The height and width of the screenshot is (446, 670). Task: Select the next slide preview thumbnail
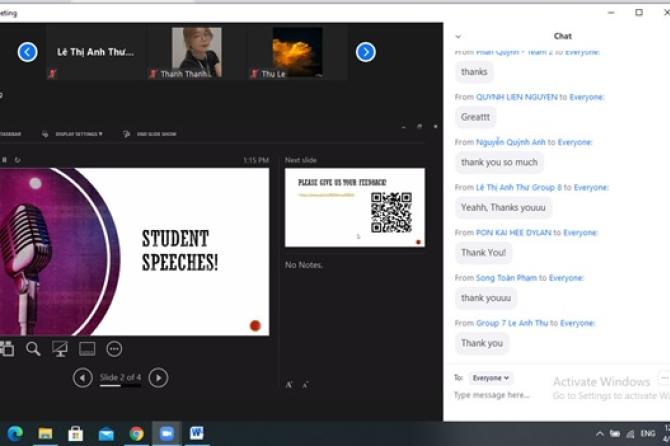354,207
